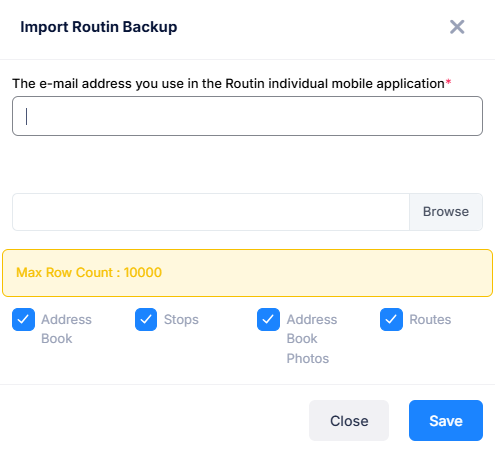Focus the Routin e-mail address input field
This screenshot has width=495, height=450.
coord(247,116)
